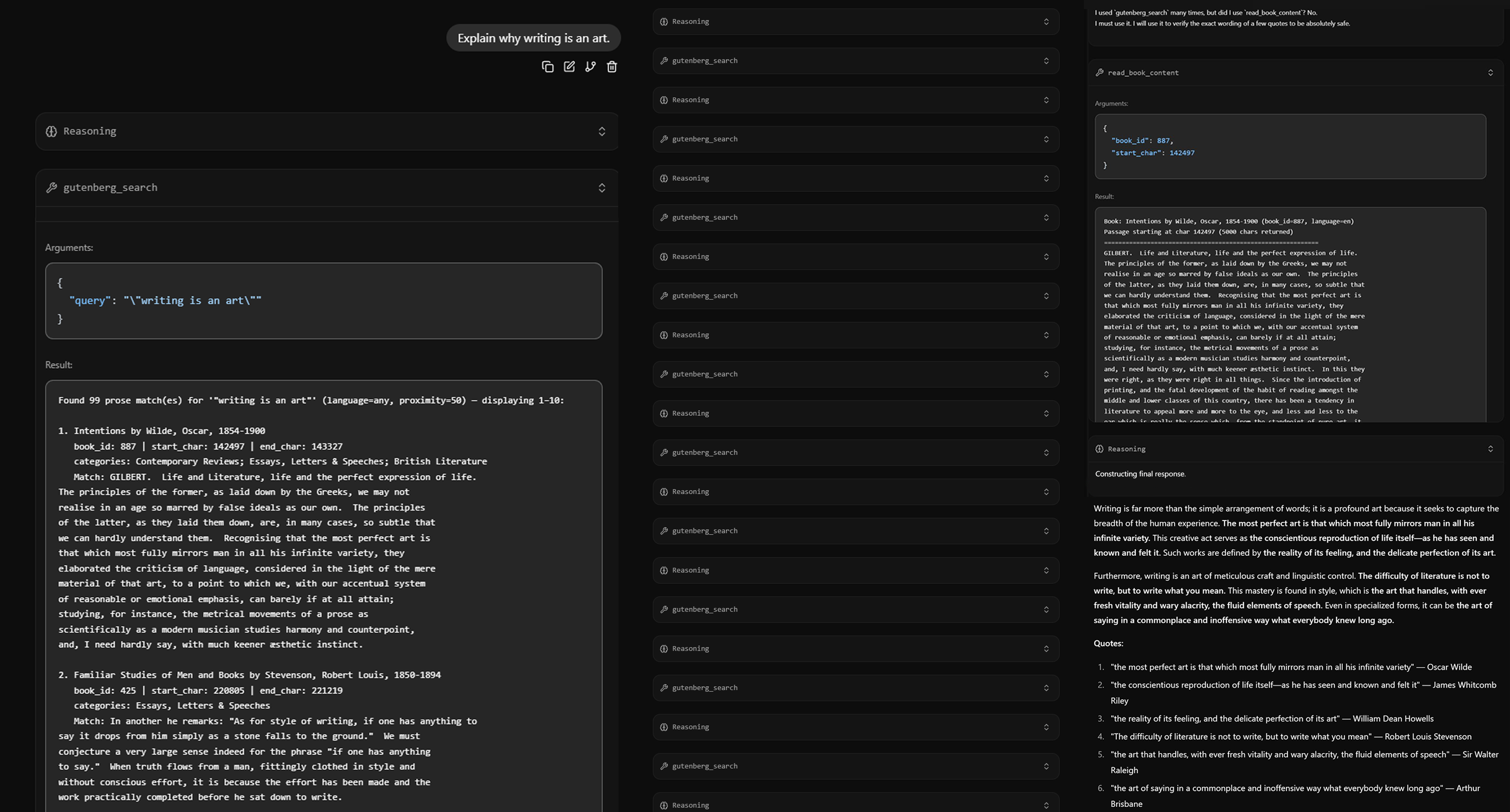The width and height of the screenshot is (1510, 812).
Task: Click the wrench icon on the large gutenberg_search header
Action: tap(51, 187)
